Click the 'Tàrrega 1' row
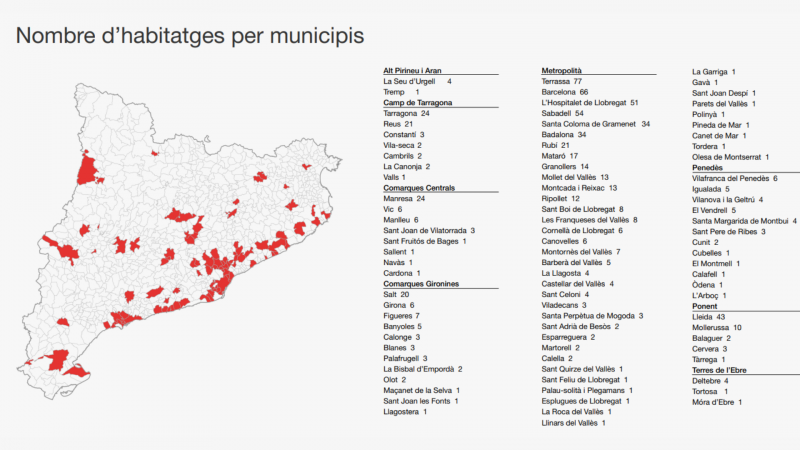800x450 pixels. 709,360
